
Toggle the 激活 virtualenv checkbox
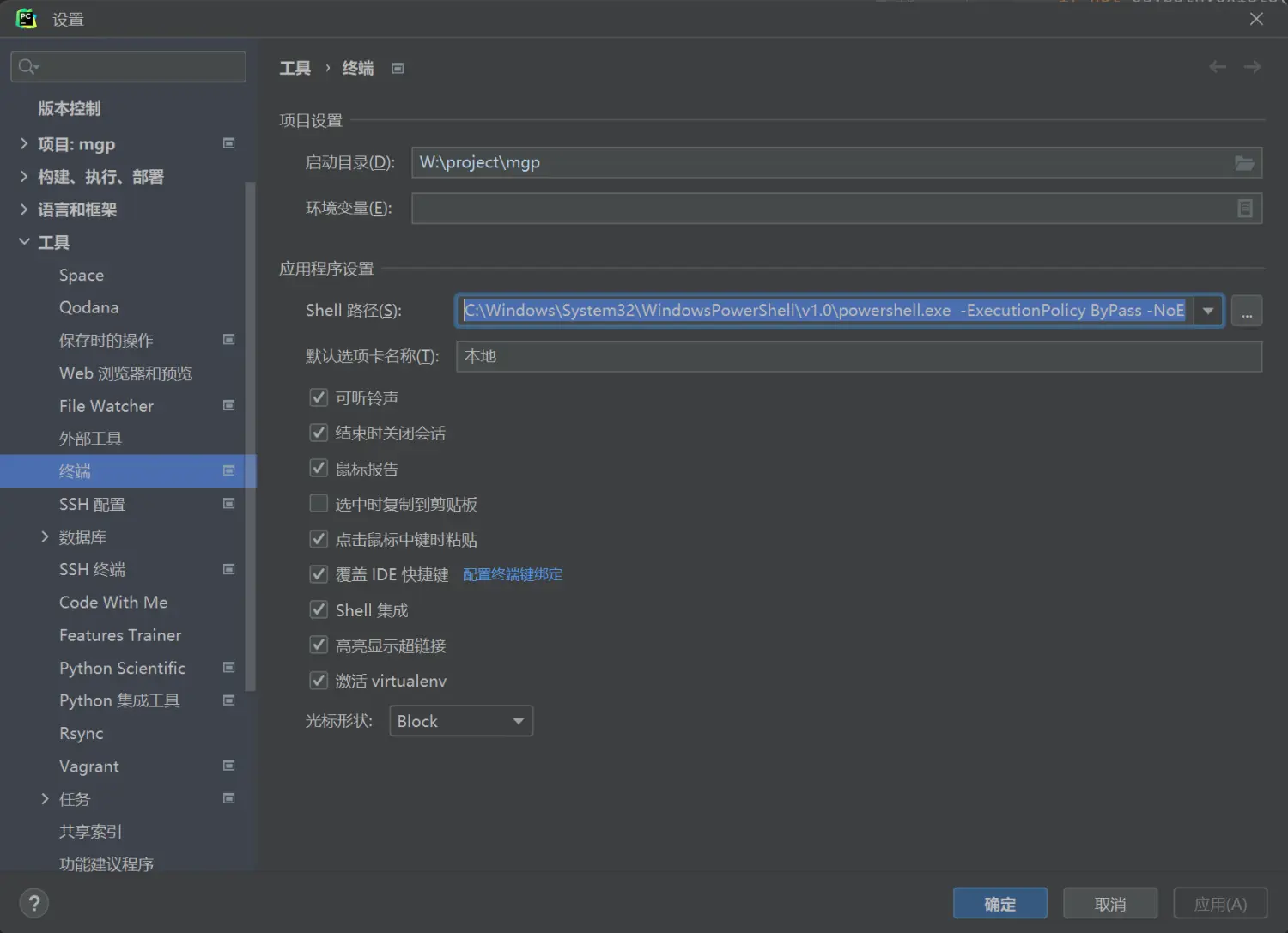pyautogui.click(x=319, y=681)
